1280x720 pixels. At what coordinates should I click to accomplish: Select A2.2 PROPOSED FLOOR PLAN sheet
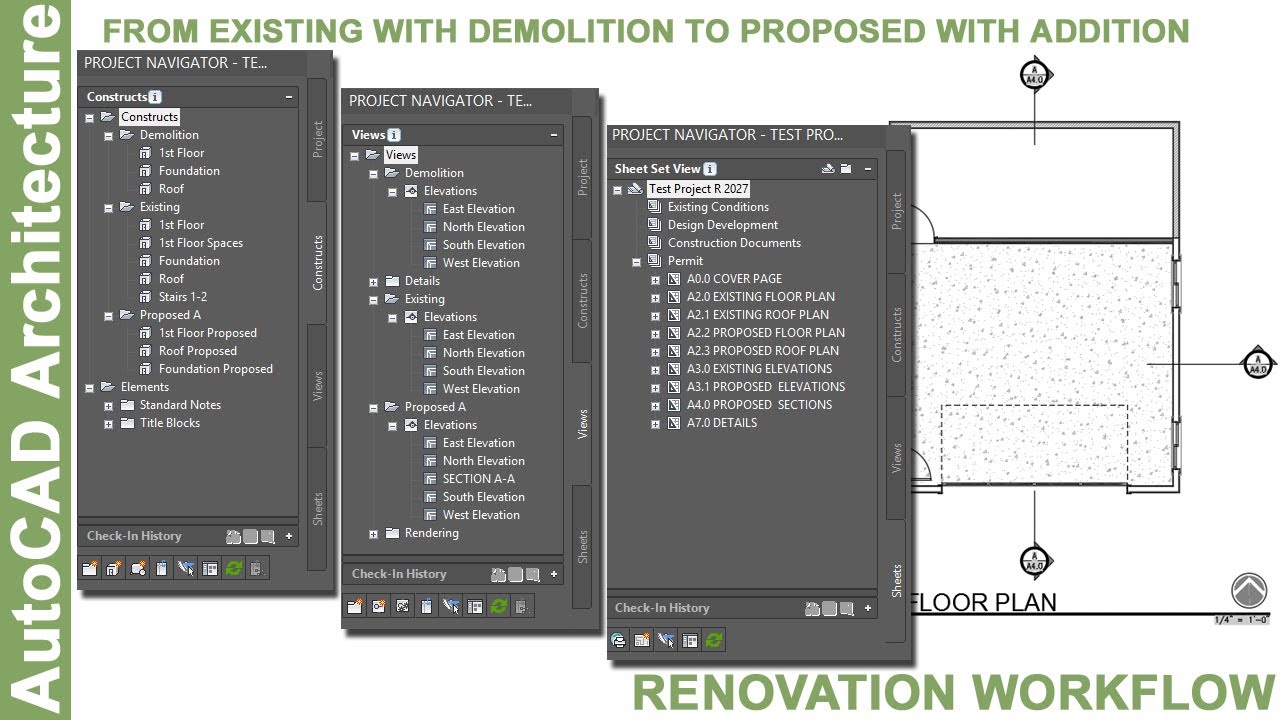766,333
